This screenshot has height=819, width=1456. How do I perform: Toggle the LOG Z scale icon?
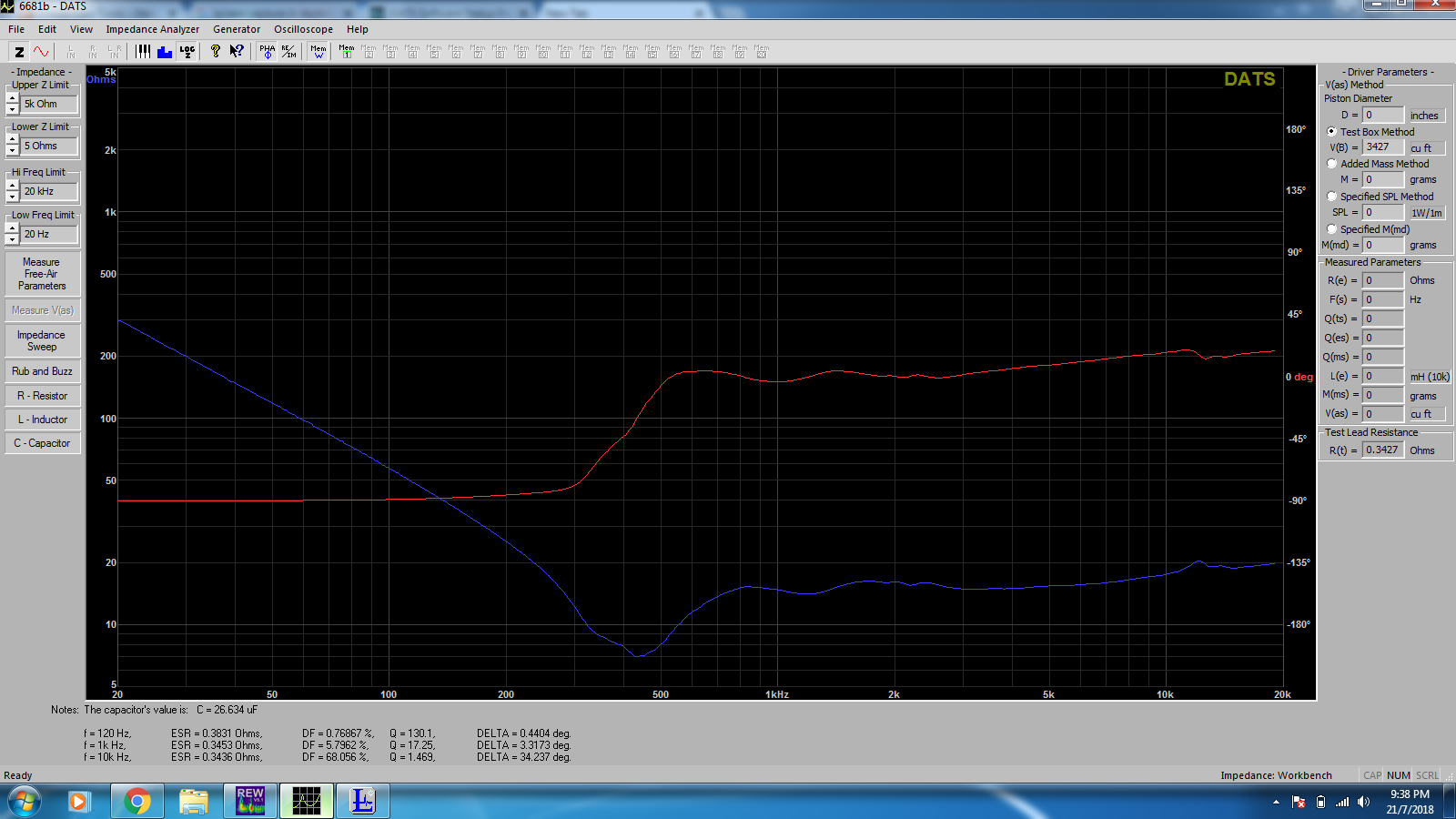tap(187, 52)
